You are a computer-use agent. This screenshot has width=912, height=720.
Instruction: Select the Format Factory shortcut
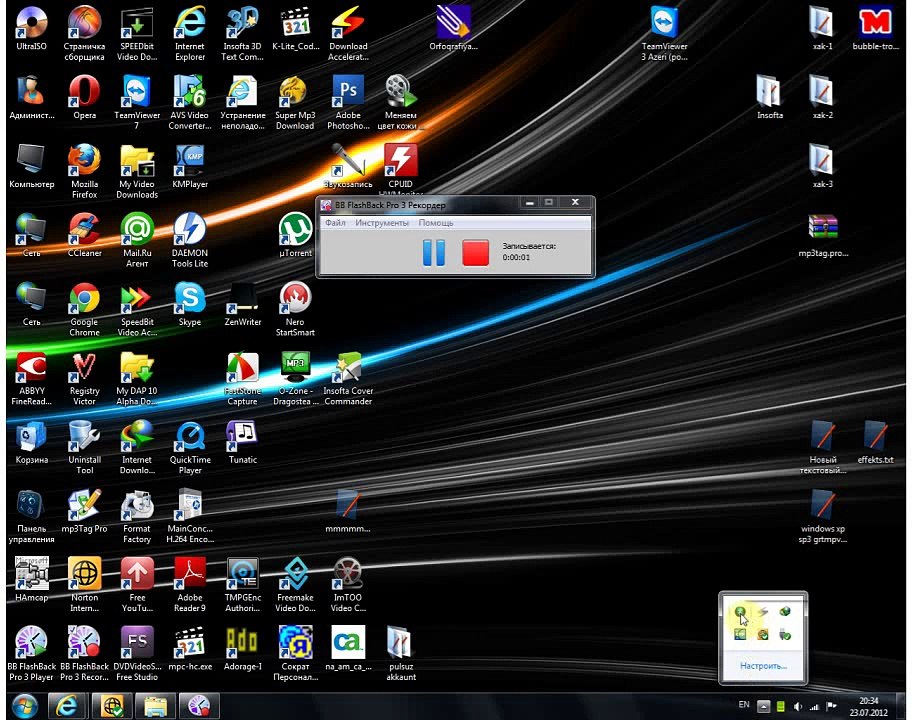click(x=137, y=516)
